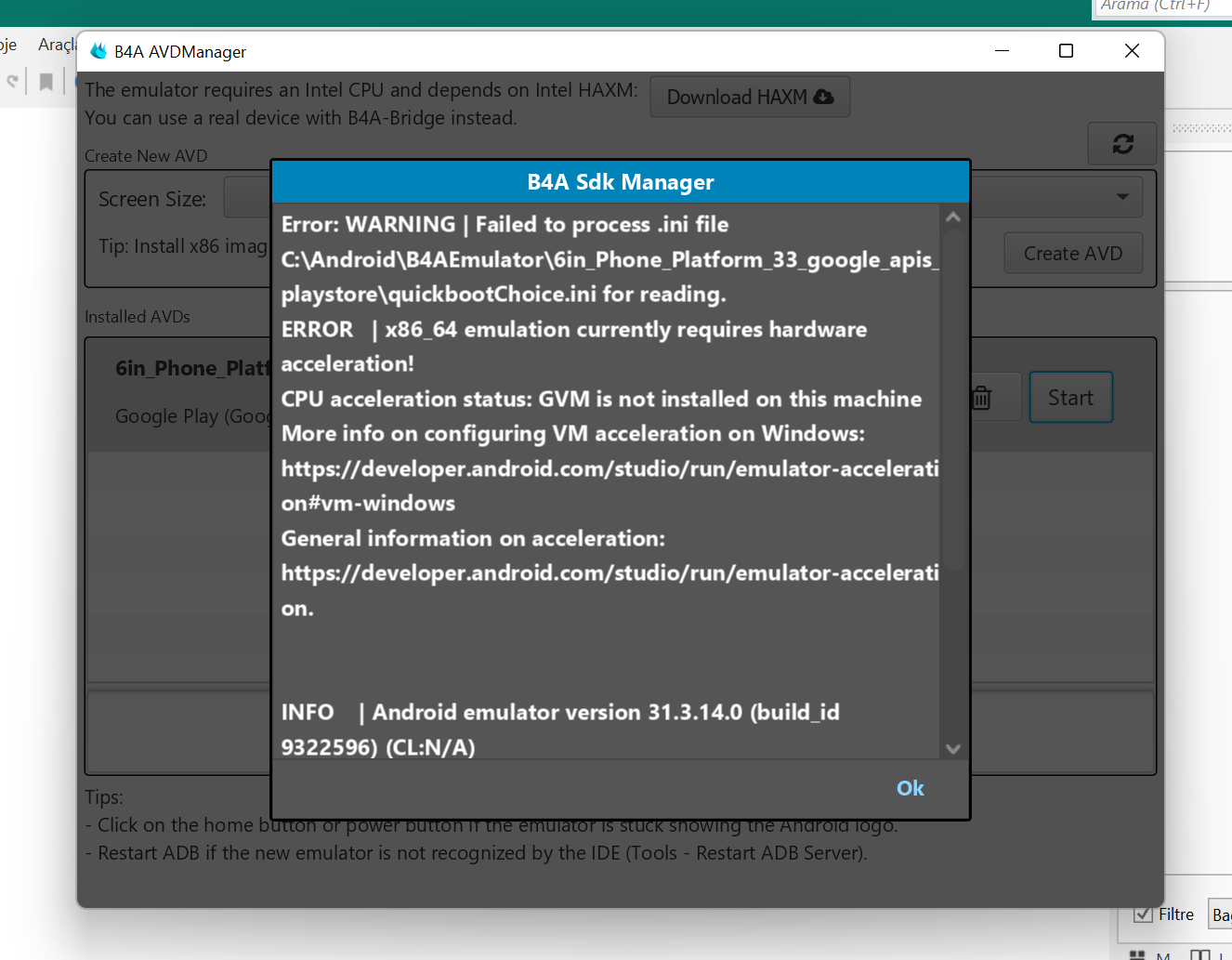Click the Create AVD button
This screenshot has height=960, width=1232.
point(1073,254)
